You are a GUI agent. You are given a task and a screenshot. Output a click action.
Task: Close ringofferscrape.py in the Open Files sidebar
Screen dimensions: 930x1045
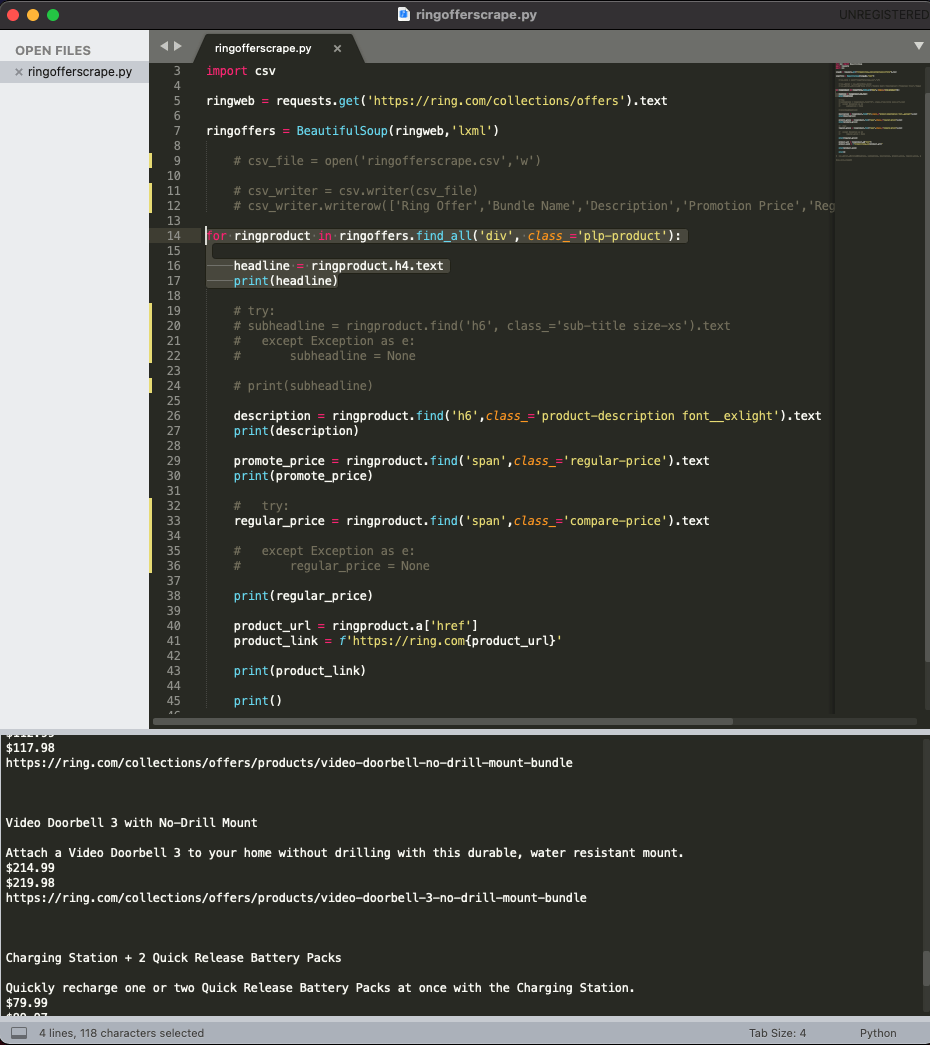(19, 72)
